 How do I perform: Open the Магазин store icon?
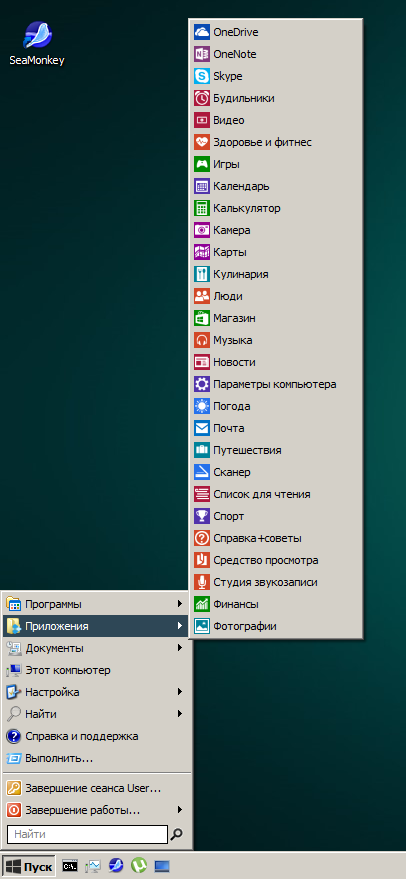(x=201, y=318)
